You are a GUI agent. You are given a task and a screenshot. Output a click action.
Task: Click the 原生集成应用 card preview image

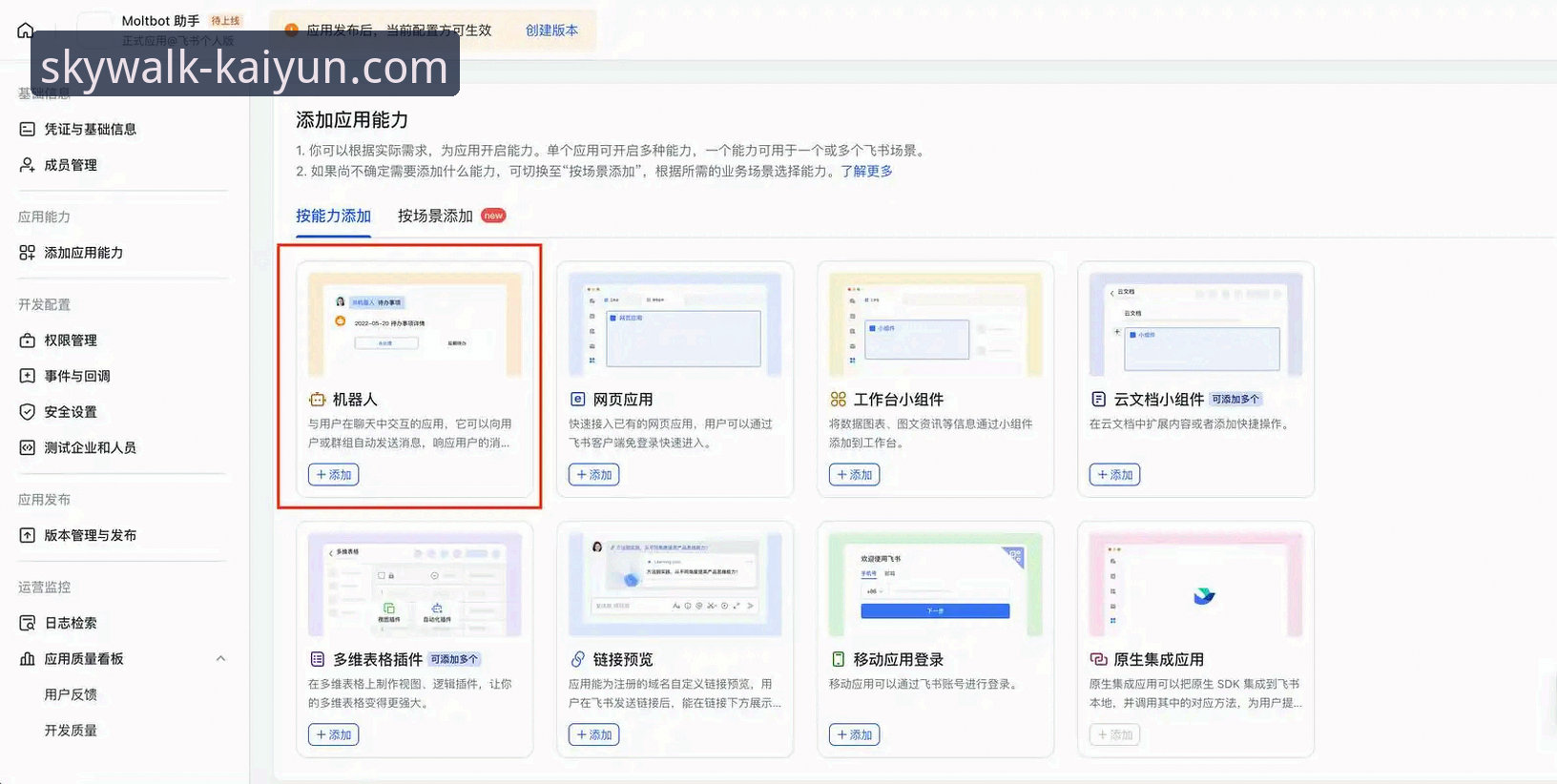(x=1195, y=585)
